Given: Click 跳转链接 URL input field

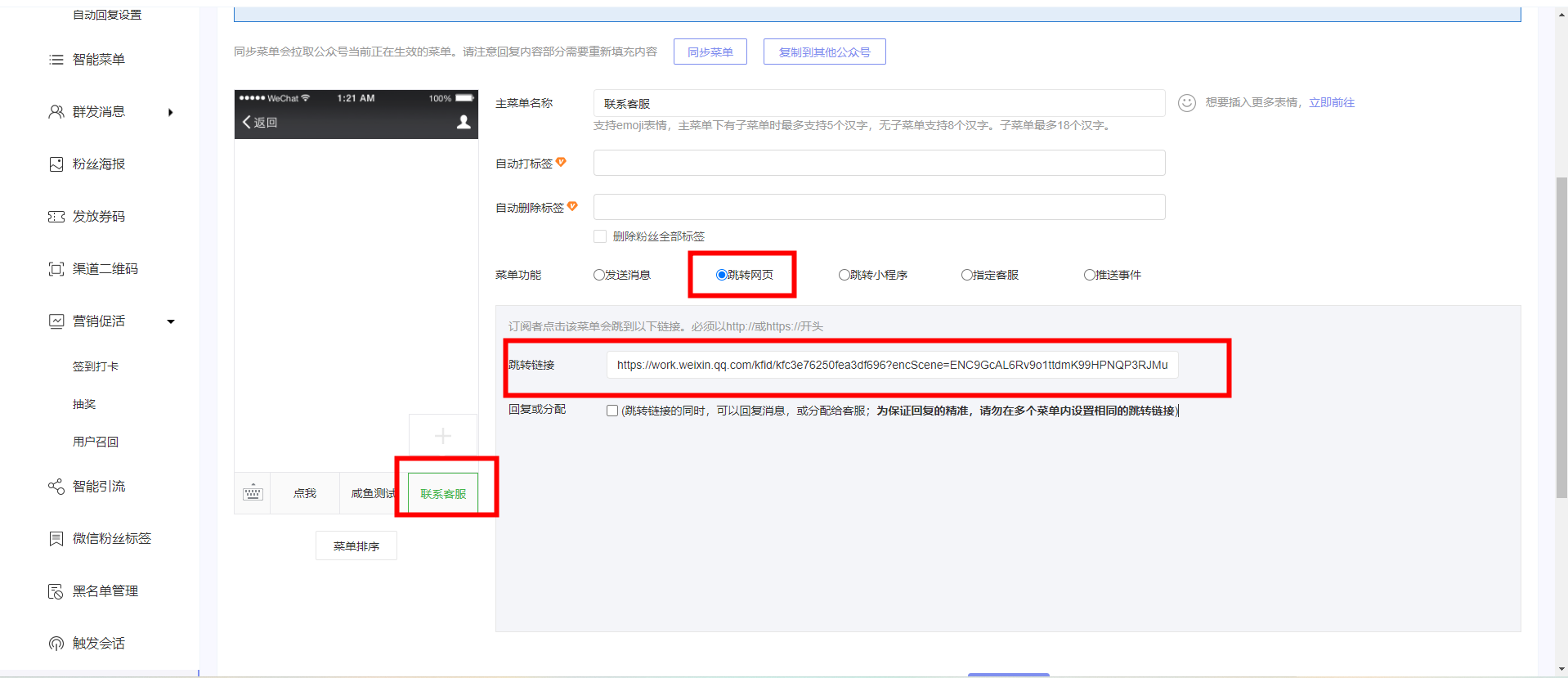Looking at the screenshot, I should click(x=892, y=365).
